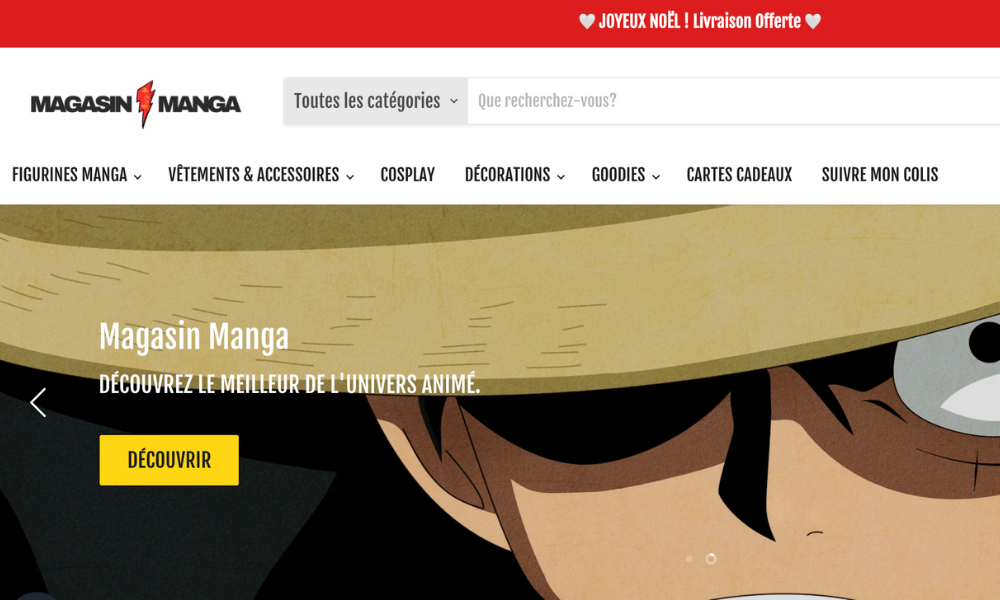1000x600 pixels.
Task: Expand the Décorations menu chevron
Action: click(x=561, y=177)
